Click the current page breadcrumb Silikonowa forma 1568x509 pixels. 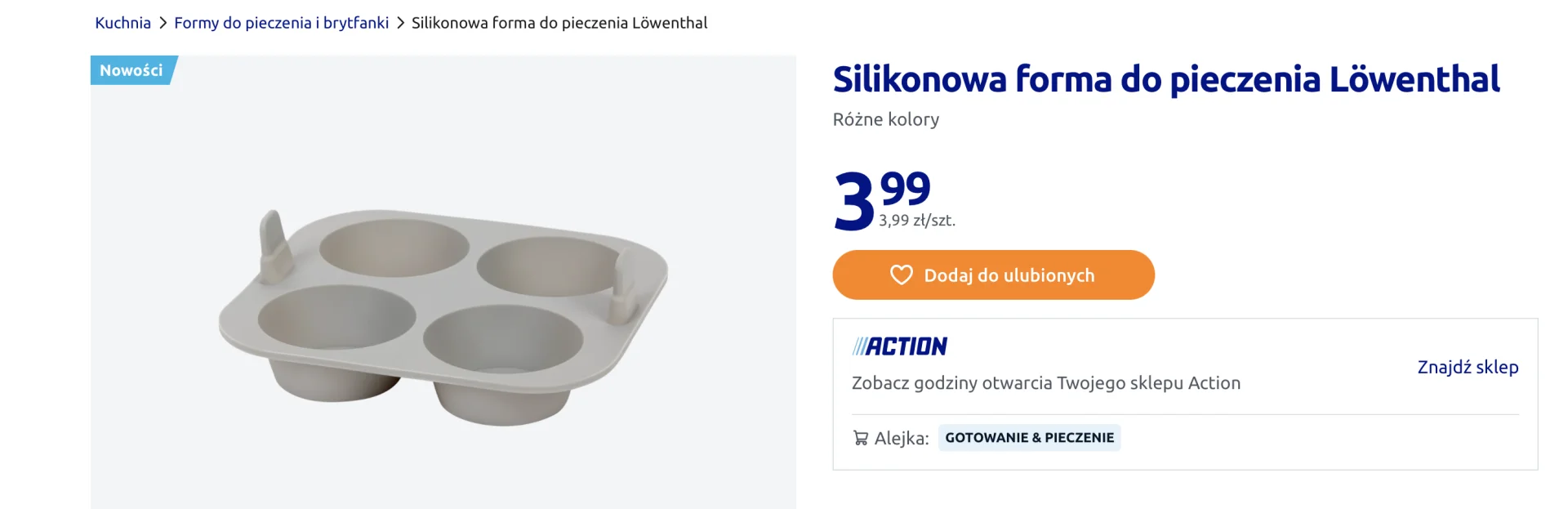[x=559, y=23]
